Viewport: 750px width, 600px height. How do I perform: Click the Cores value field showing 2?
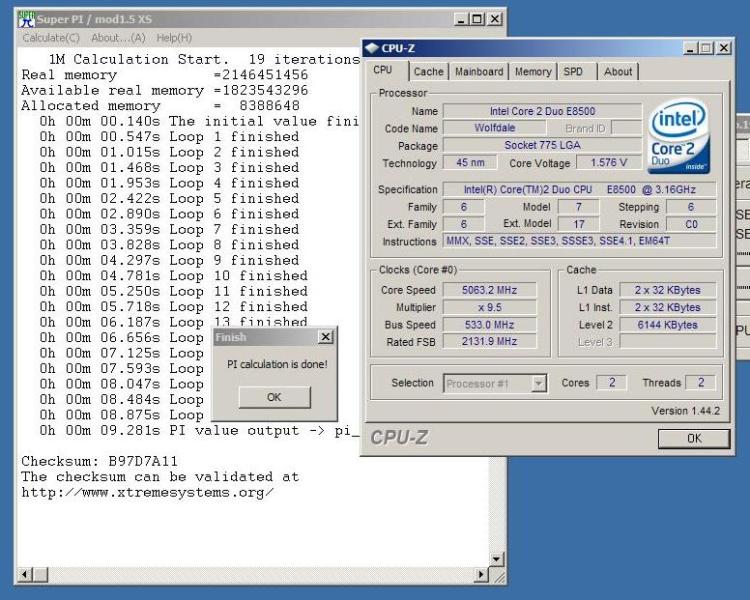612,382
